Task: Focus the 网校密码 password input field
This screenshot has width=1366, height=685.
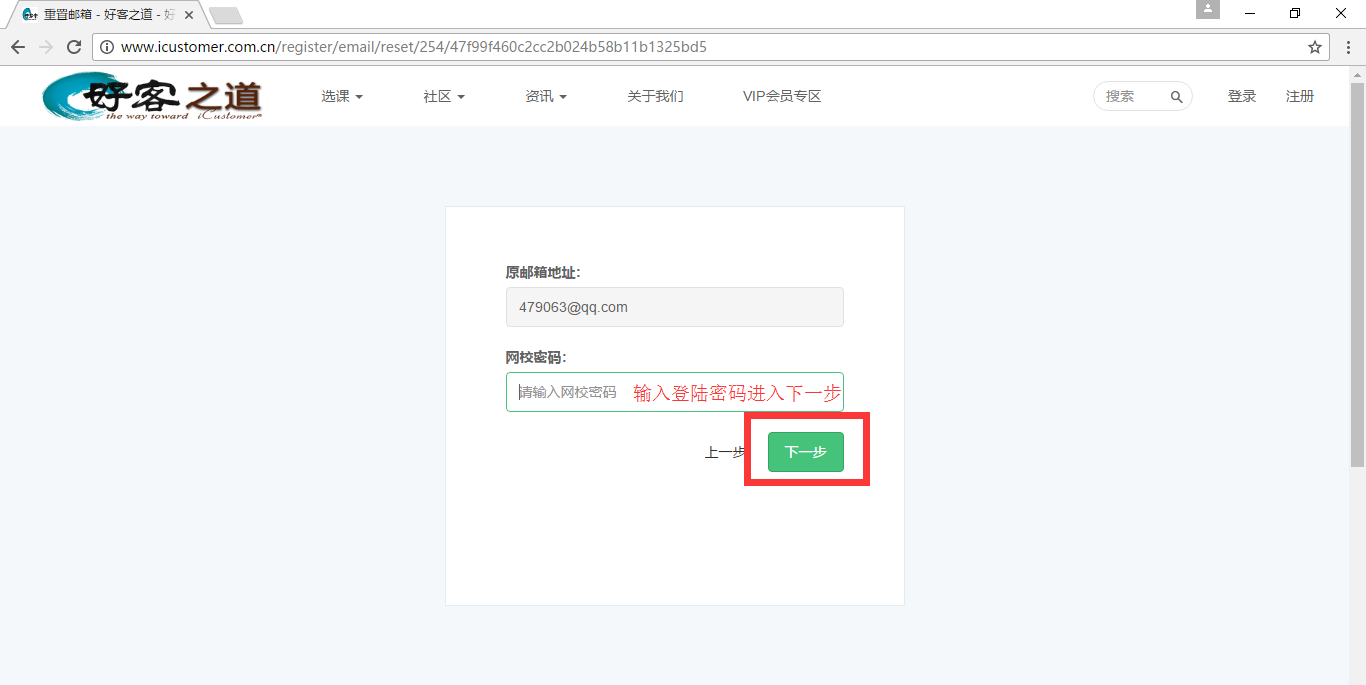Action: click(570, 392)
